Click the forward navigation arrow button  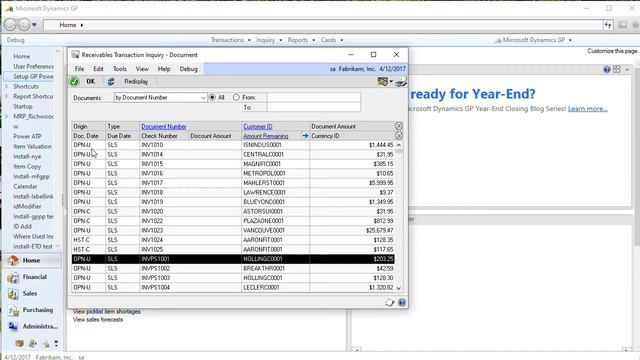[x=24, y=25]
